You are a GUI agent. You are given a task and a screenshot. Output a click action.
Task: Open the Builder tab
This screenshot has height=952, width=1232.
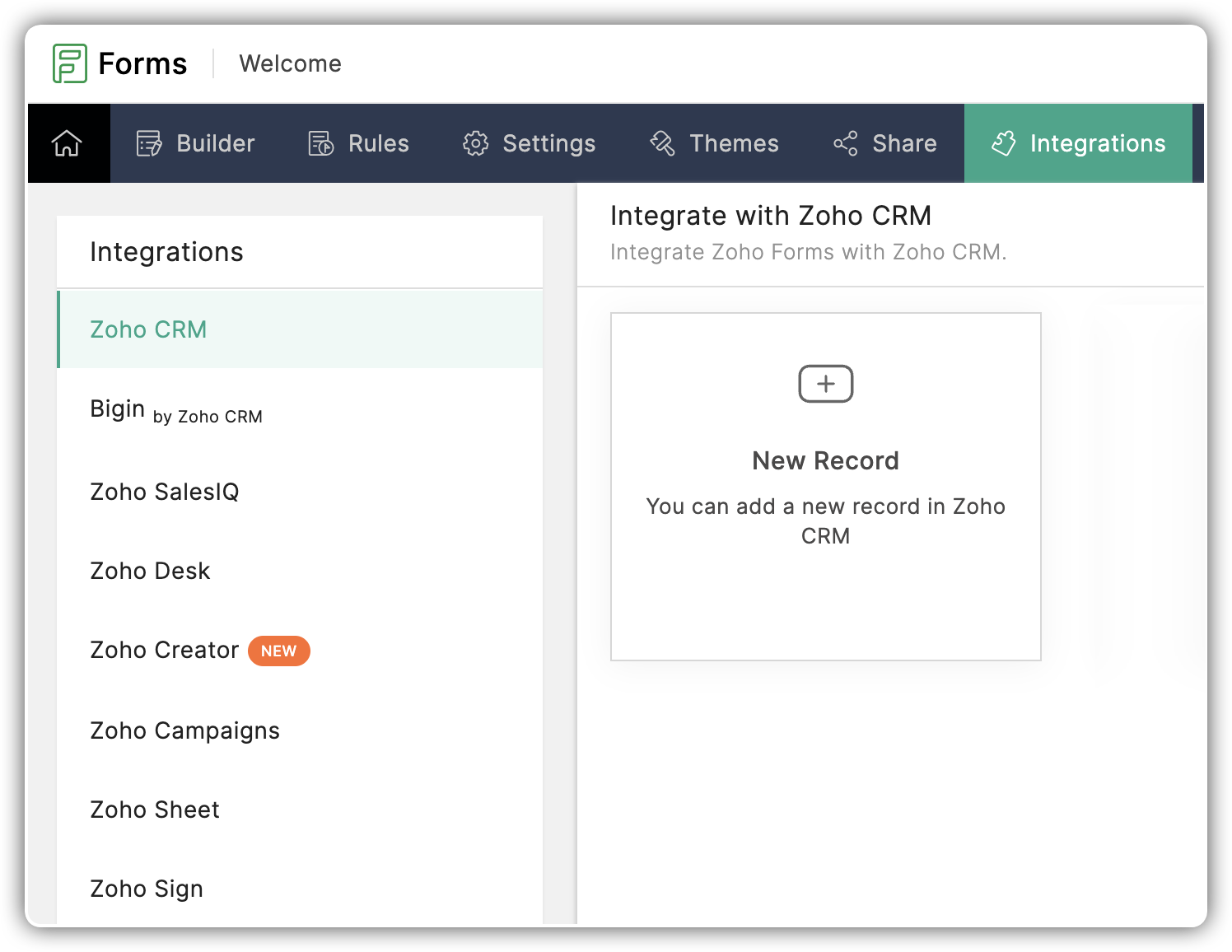point(215,143)
